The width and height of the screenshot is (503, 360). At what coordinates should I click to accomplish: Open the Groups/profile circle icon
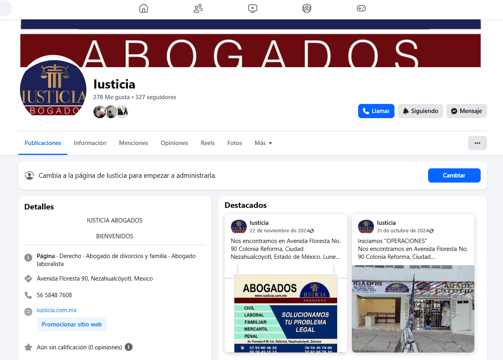point(307,8)
